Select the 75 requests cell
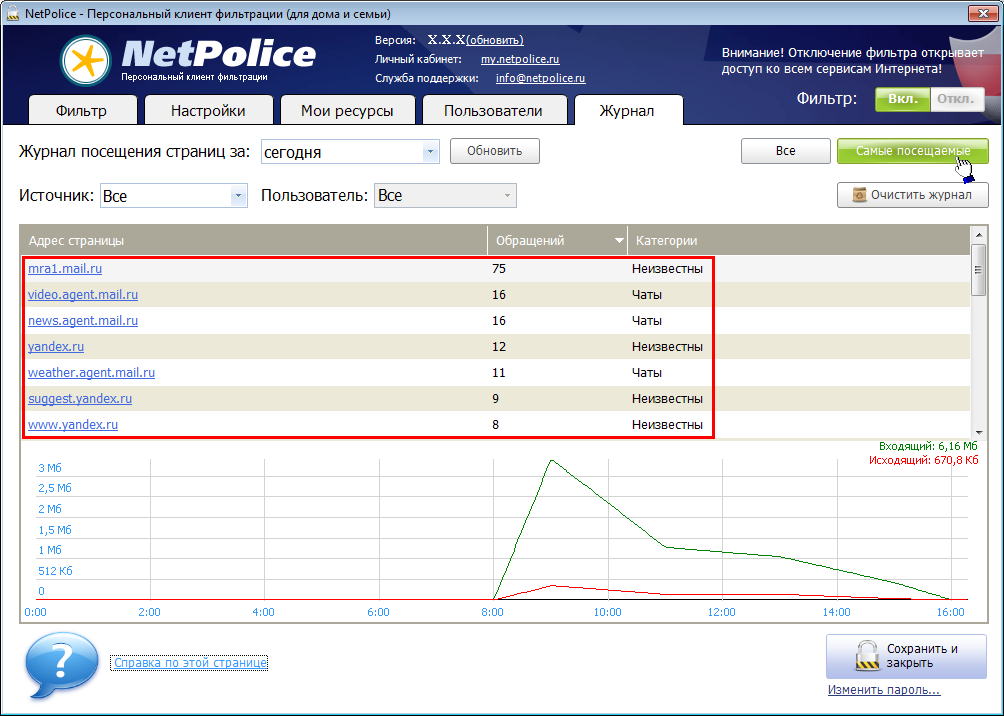Viewport: 1004px width, 716px height. click(499, 268)
